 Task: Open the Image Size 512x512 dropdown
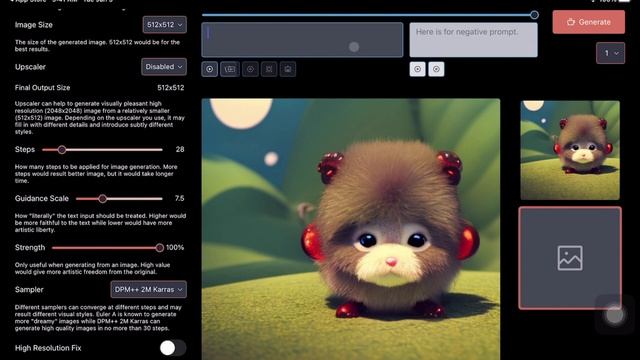[x=164, y=24]
